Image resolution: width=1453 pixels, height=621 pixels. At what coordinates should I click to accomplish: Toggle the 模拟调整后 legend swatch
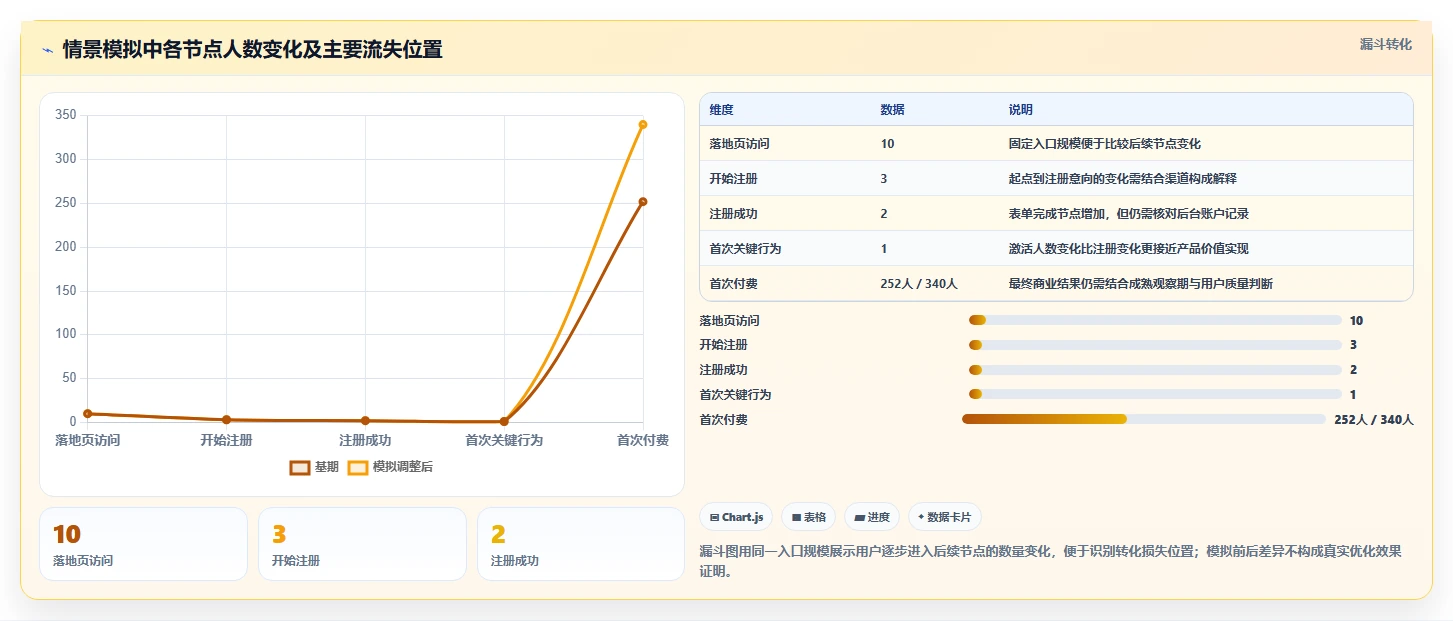tap(358, 467)
